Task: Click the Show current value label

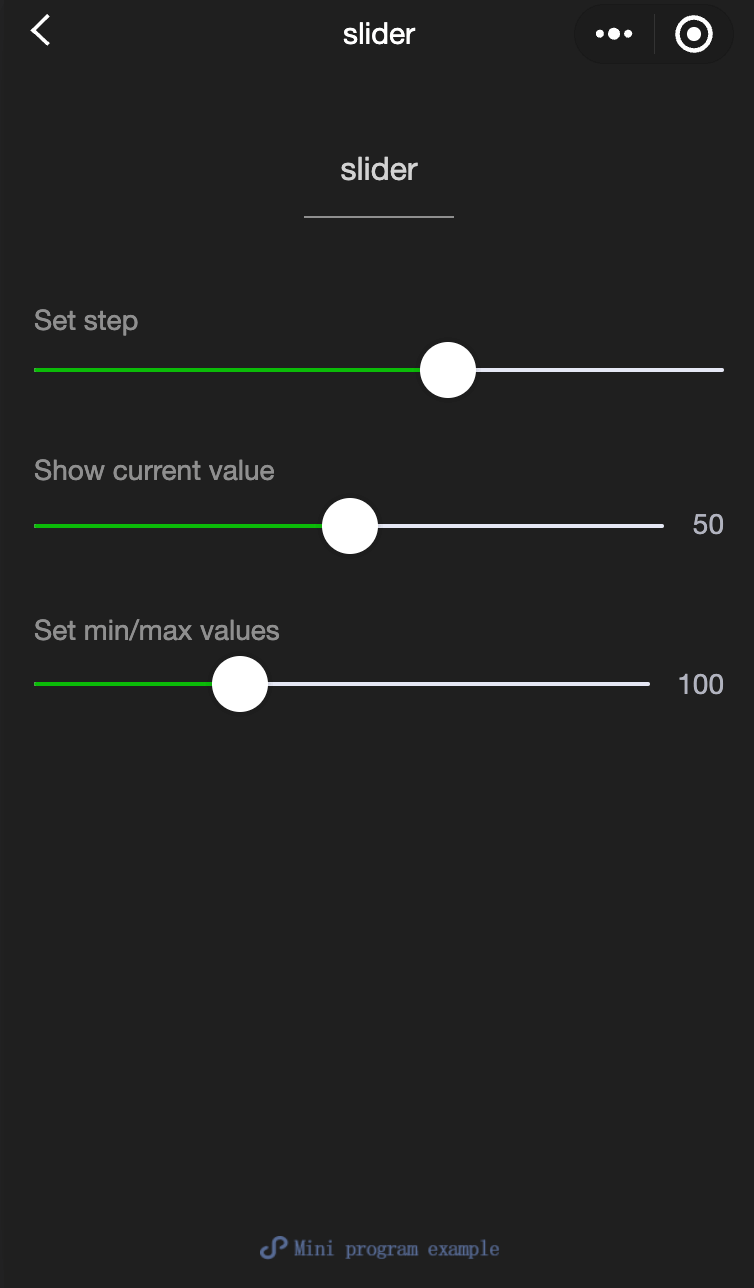Action: tap(154, 471)
